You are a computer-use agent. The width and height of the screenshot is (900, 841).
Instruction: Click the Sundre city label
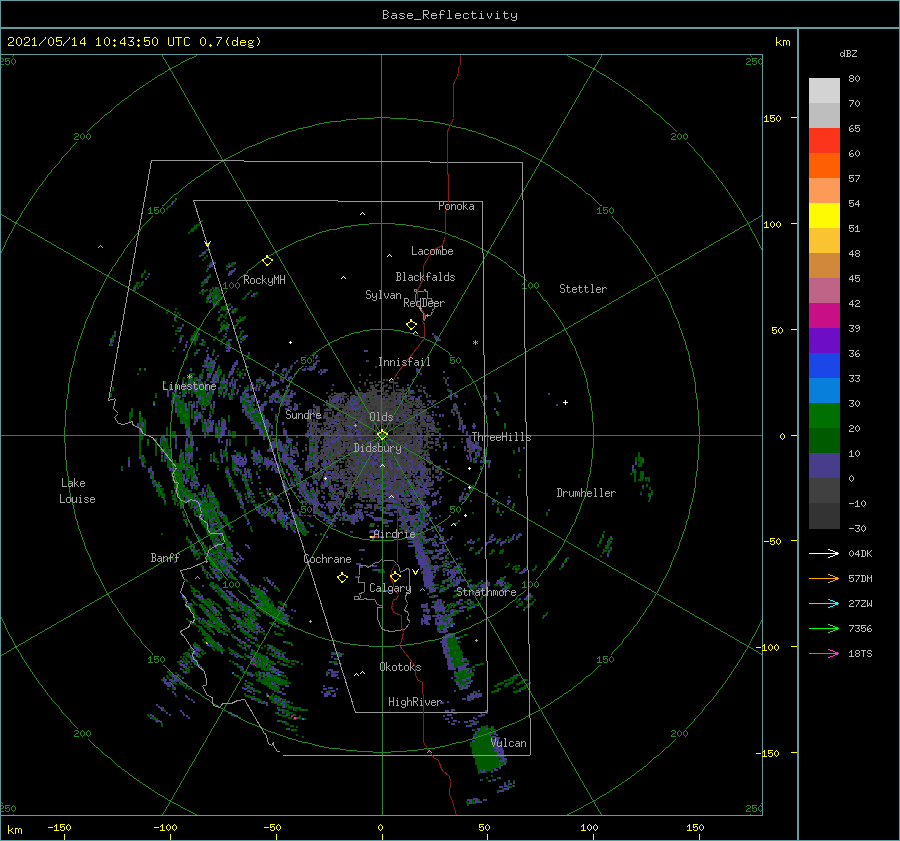pos(303,414)
